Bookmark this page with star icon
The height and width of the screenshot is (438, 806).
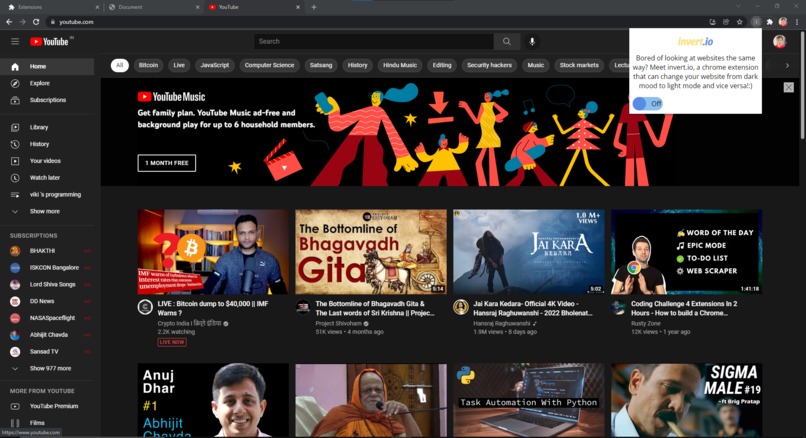click(739, 22)
